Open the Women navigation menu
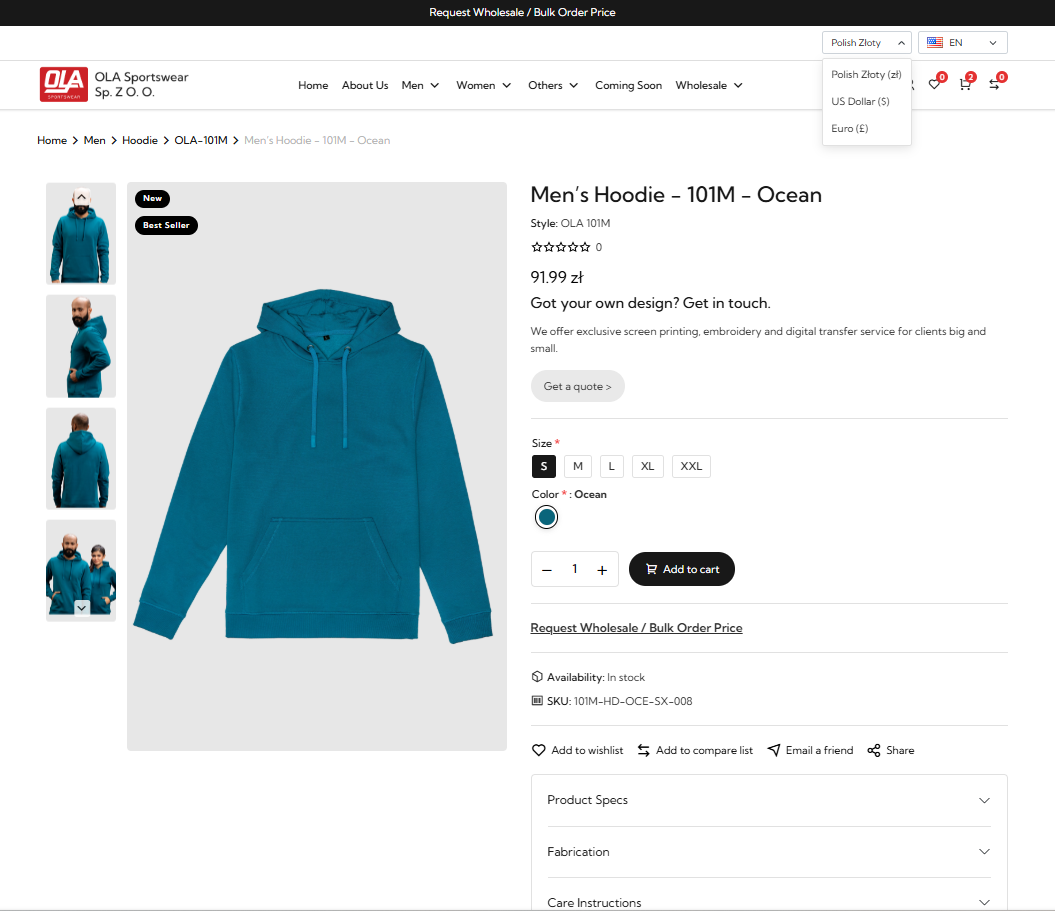The image size is (1055, 911). [484, 86]
